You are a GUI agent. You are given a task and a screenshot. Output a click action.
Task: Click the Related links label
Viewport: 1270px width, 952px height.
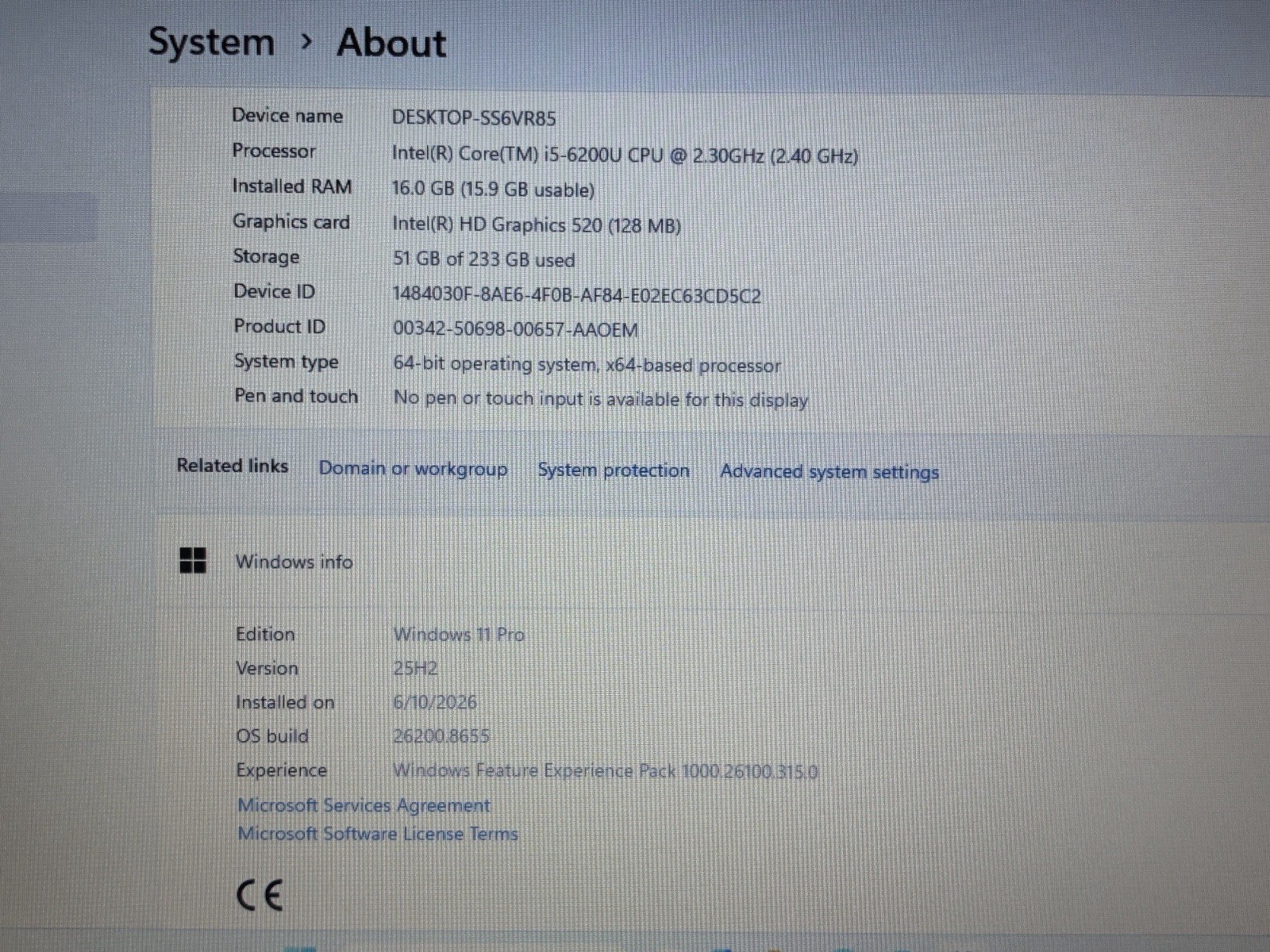pyautogui.click(x=233, y=466)
